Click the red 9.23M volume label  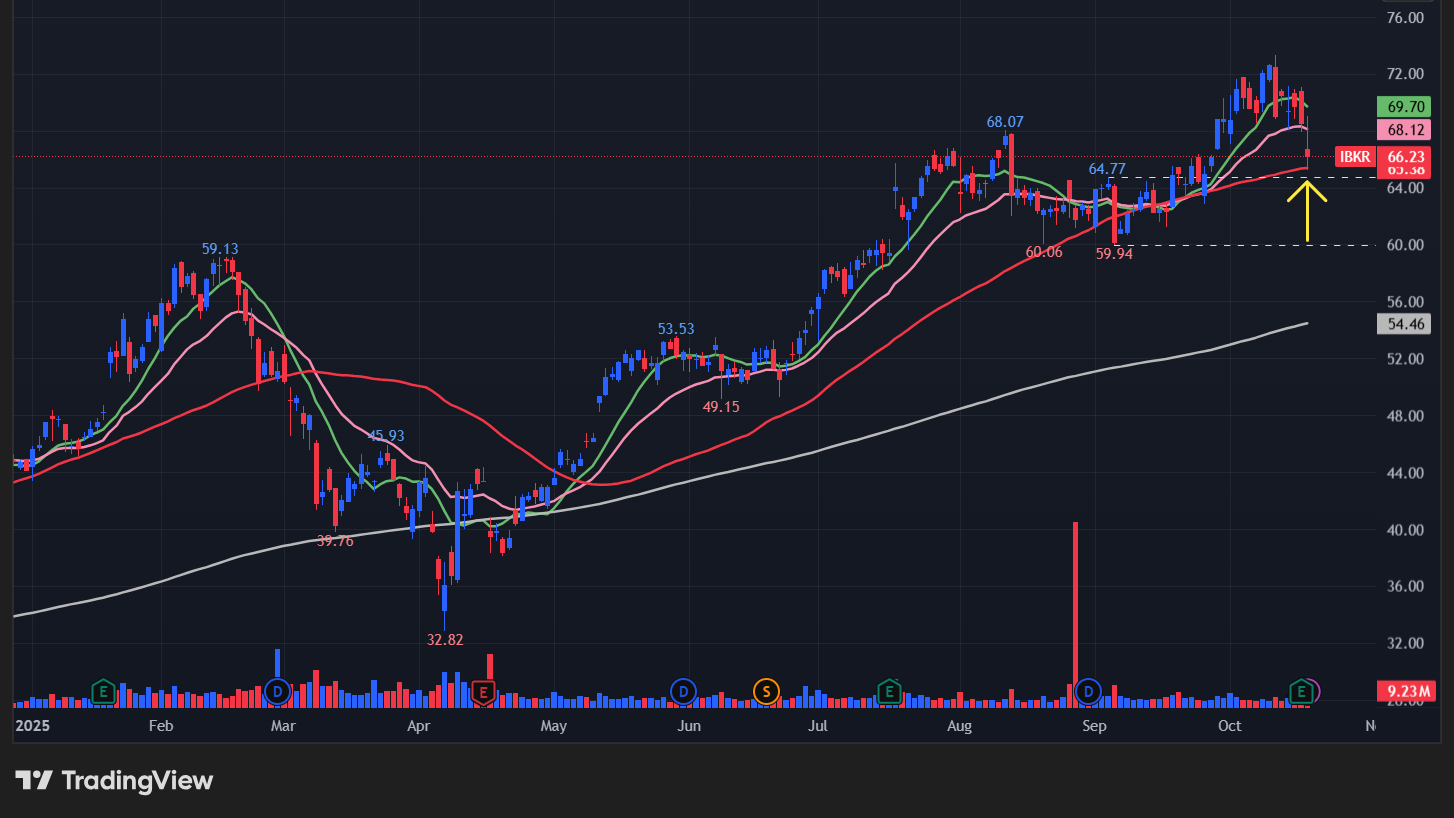click(x=1405, y=691)
